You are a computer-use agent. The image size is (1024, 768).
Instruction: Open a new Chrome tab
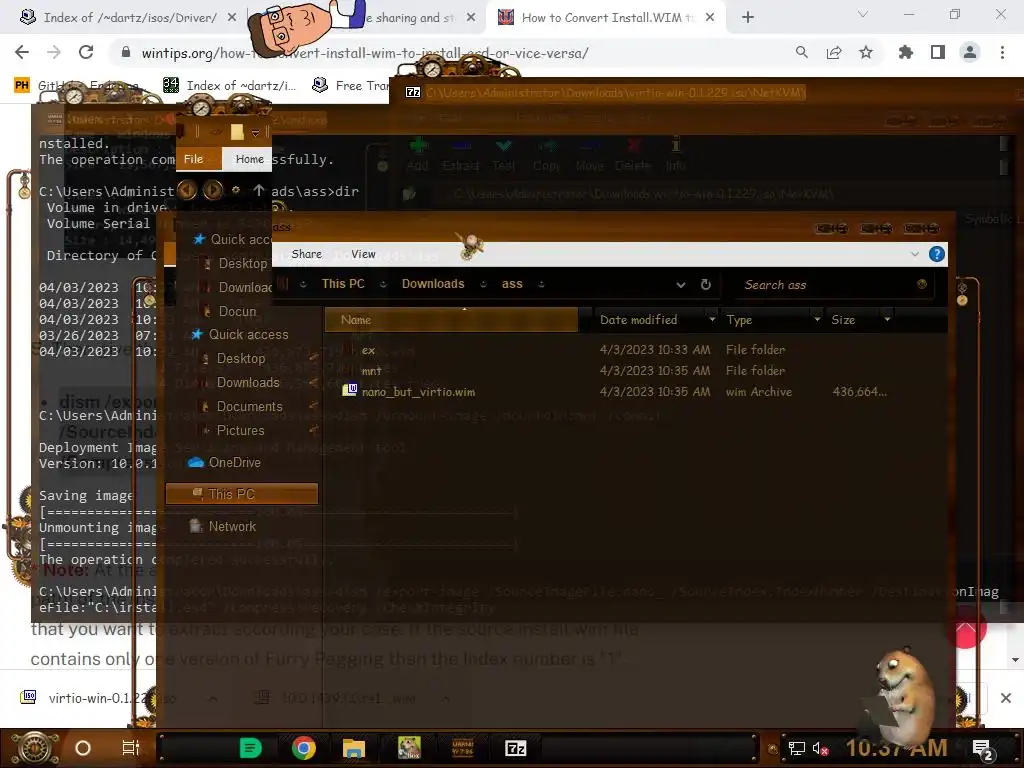click(748, 18)
